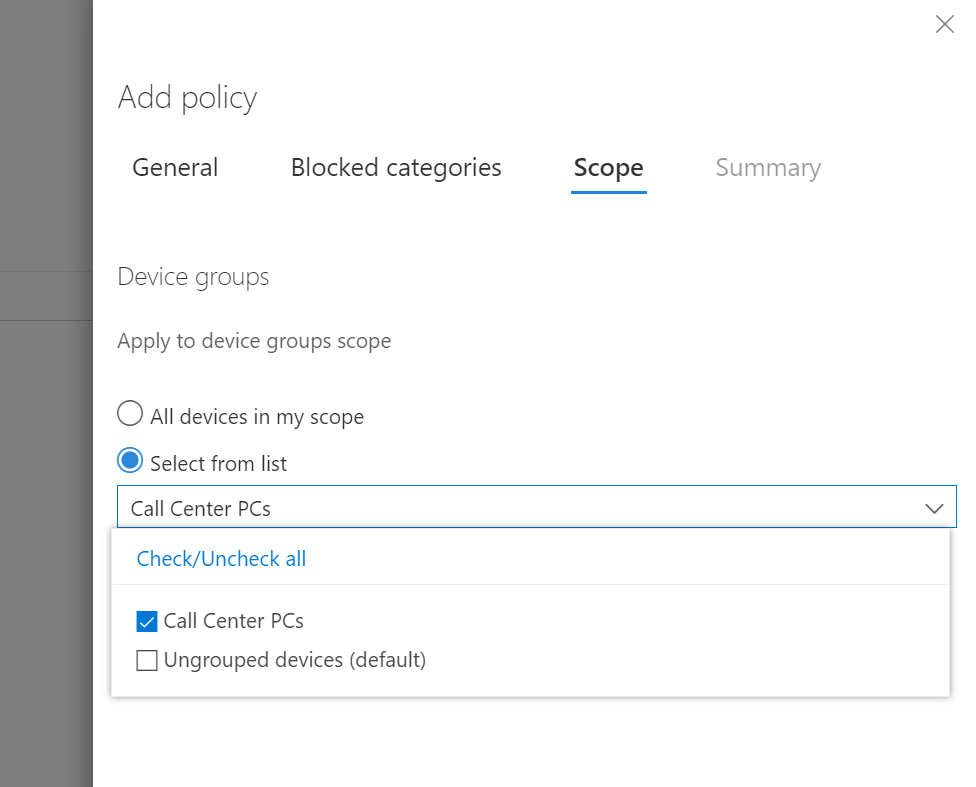
Task: Click the Ungrouped devices (default) option label
Action: pos(294,660)
